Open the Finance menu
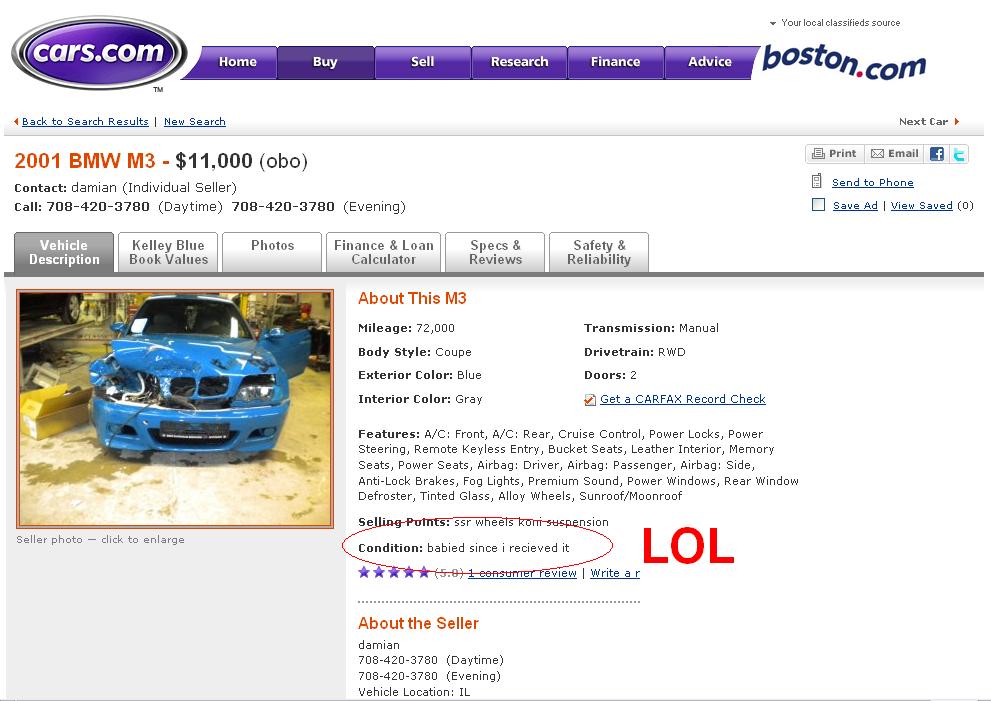The image size is (991, 701). click(616, 62)
